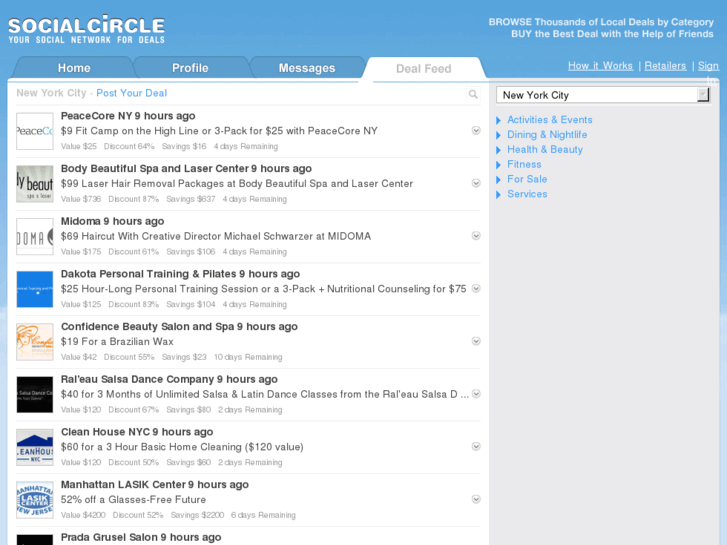Click the Post Your Deal link
Screen dimensions: 727x545
tap(132, 93)
